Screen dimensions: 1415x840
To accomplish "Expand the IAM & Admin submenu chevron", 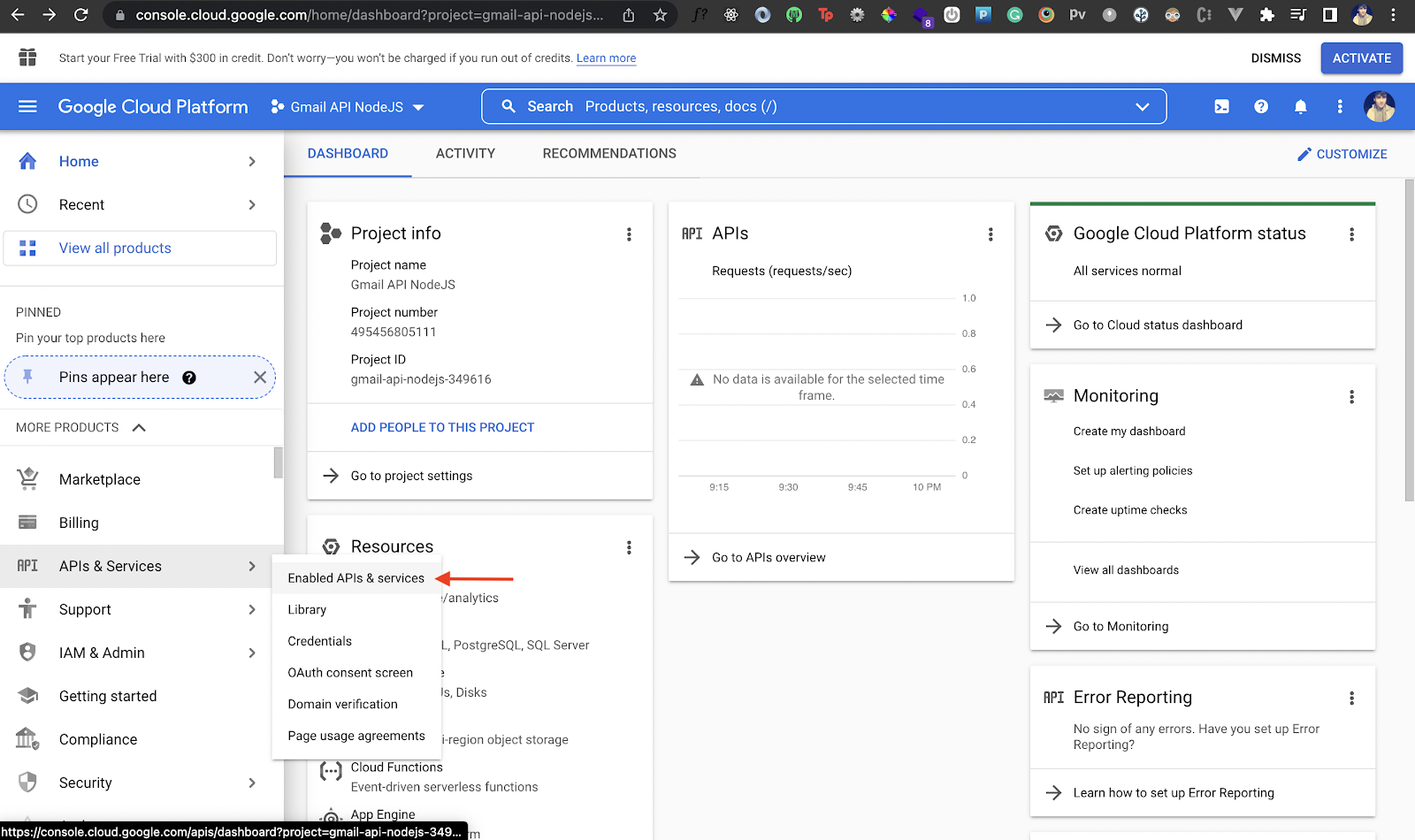I will point(252,653).
